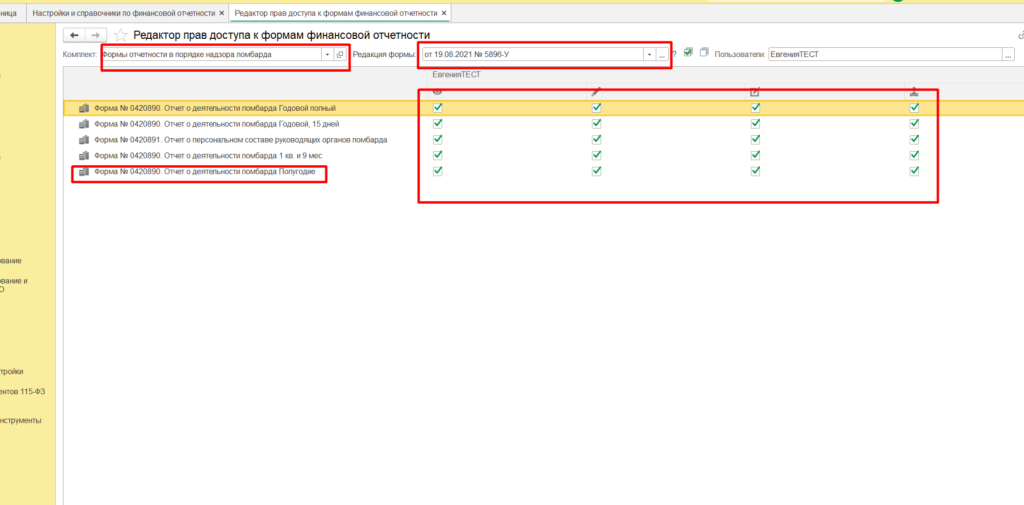
Task: Click the pencil edit column header icon
Action: point(596,92)
